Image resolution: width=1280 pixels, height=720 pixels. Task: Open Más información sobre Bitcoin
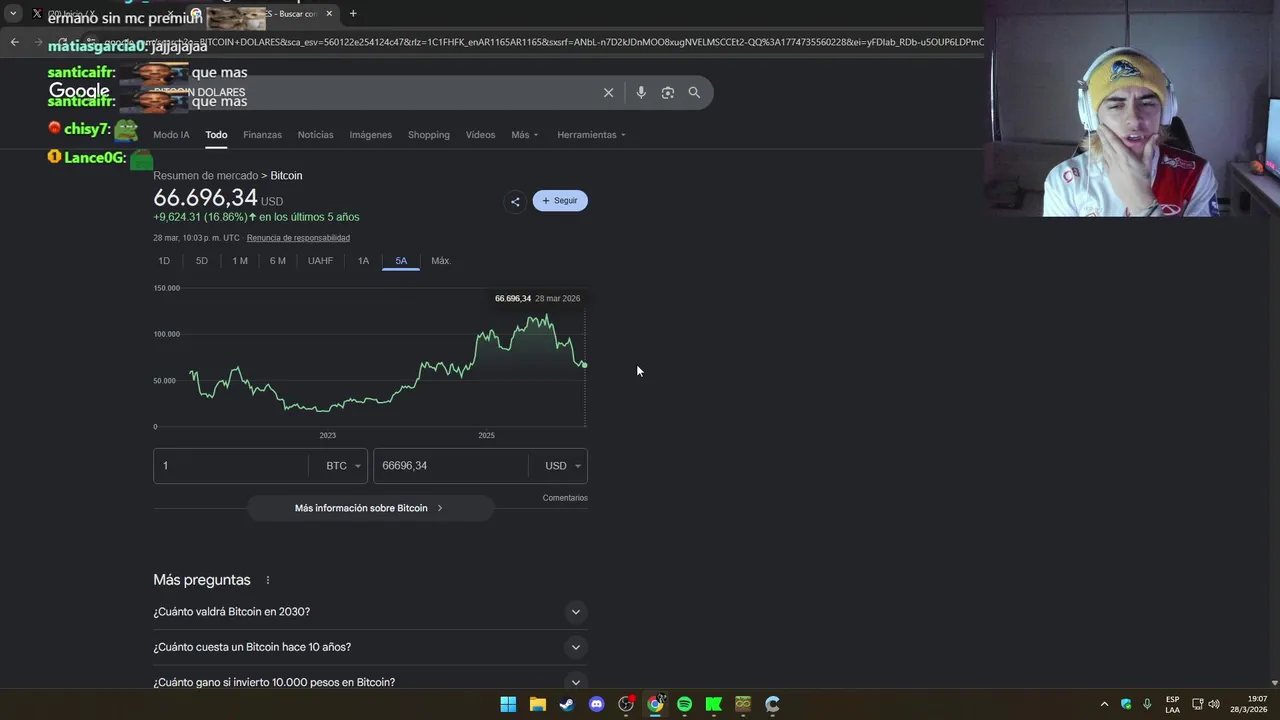point(370,508)
